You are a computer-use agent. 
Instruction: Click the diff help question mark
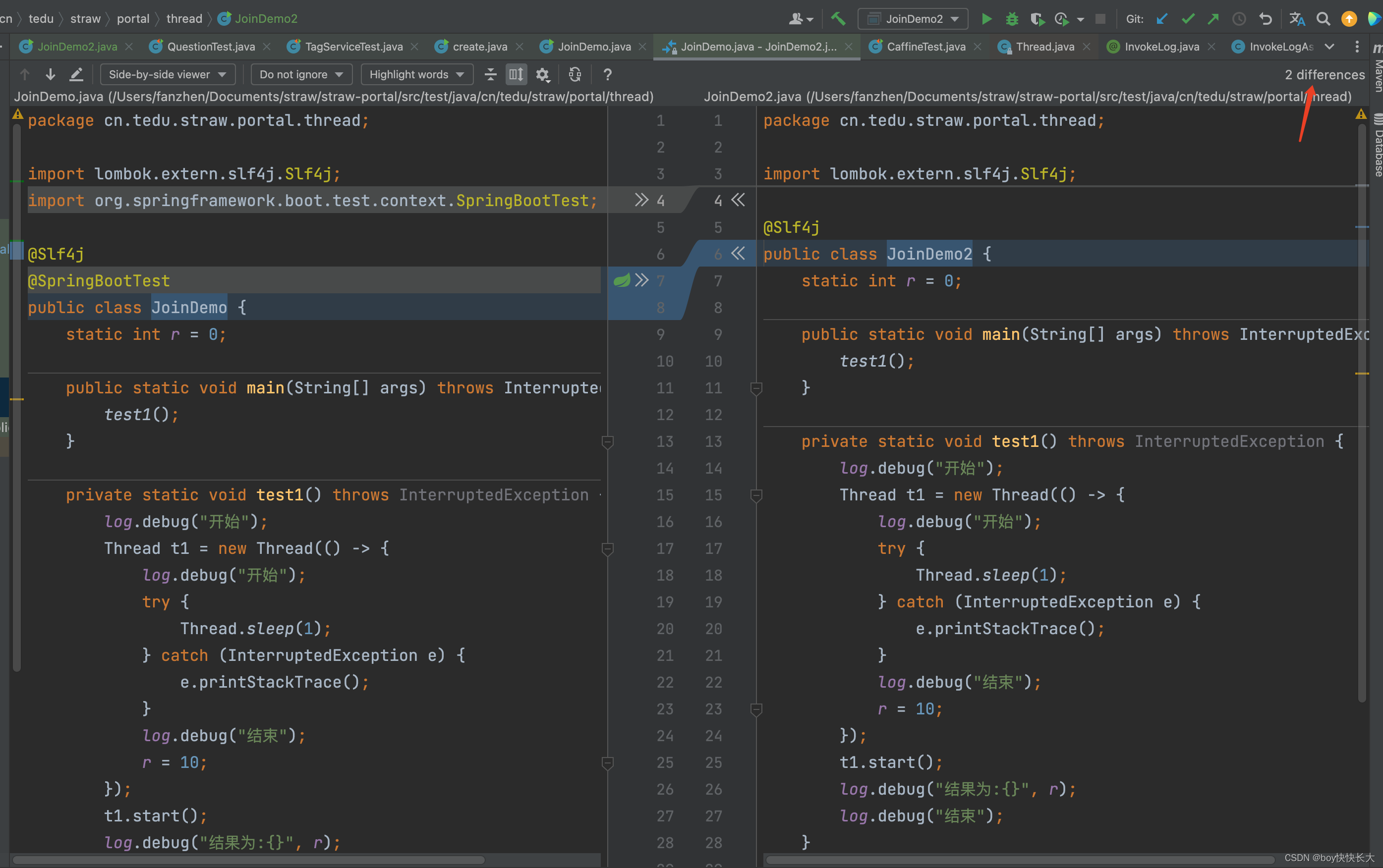(608, 74)
